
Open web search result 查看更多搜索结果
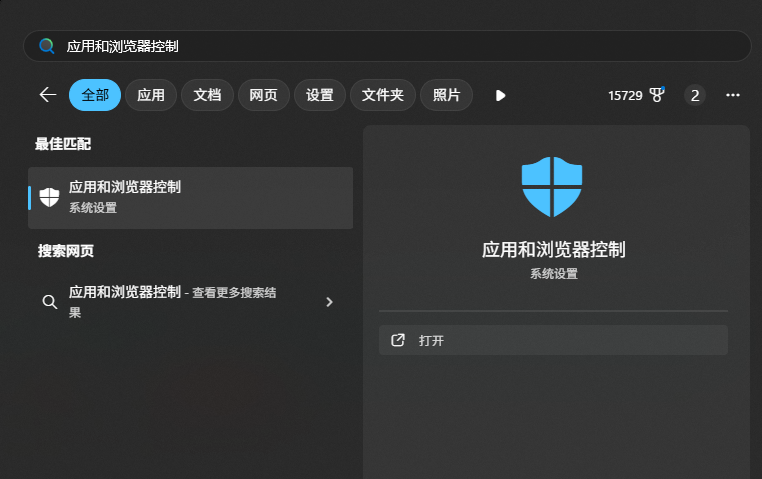click(x=190, y=302)
